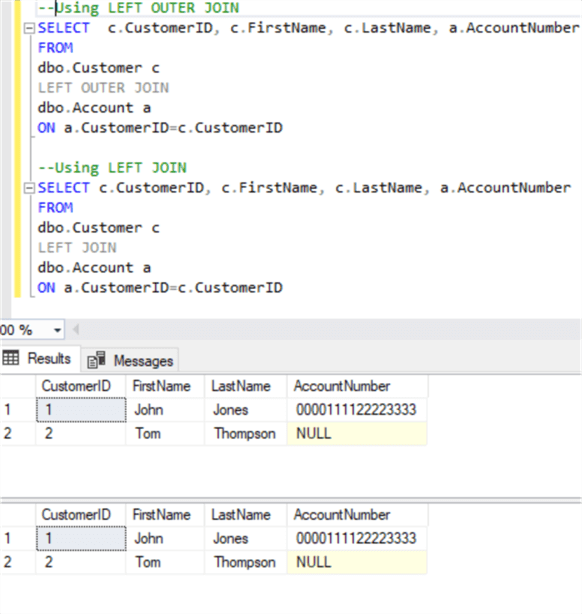Select Tom cell in second result grid
Viewport: 582px width, 614px height.
point(165,562)
